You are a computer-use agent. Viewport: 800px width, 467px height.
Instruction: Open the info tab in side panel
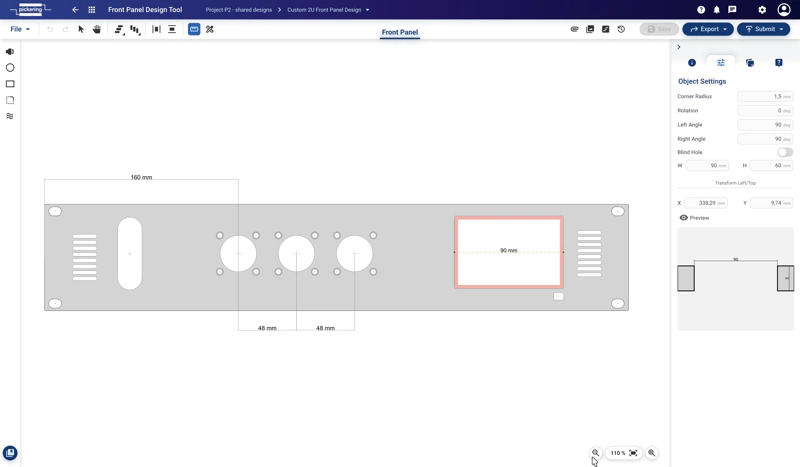tap(692, 63)
